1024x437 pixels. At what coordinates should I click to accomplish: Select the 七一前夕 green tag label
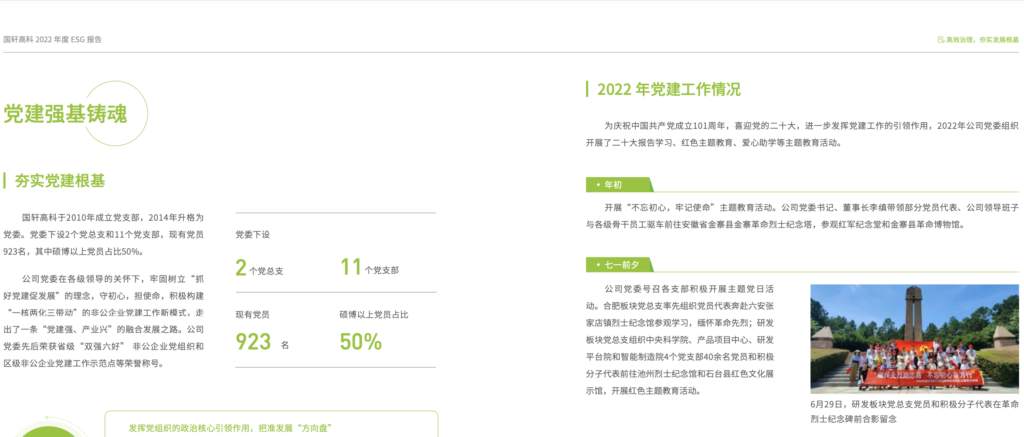point(619,265)
